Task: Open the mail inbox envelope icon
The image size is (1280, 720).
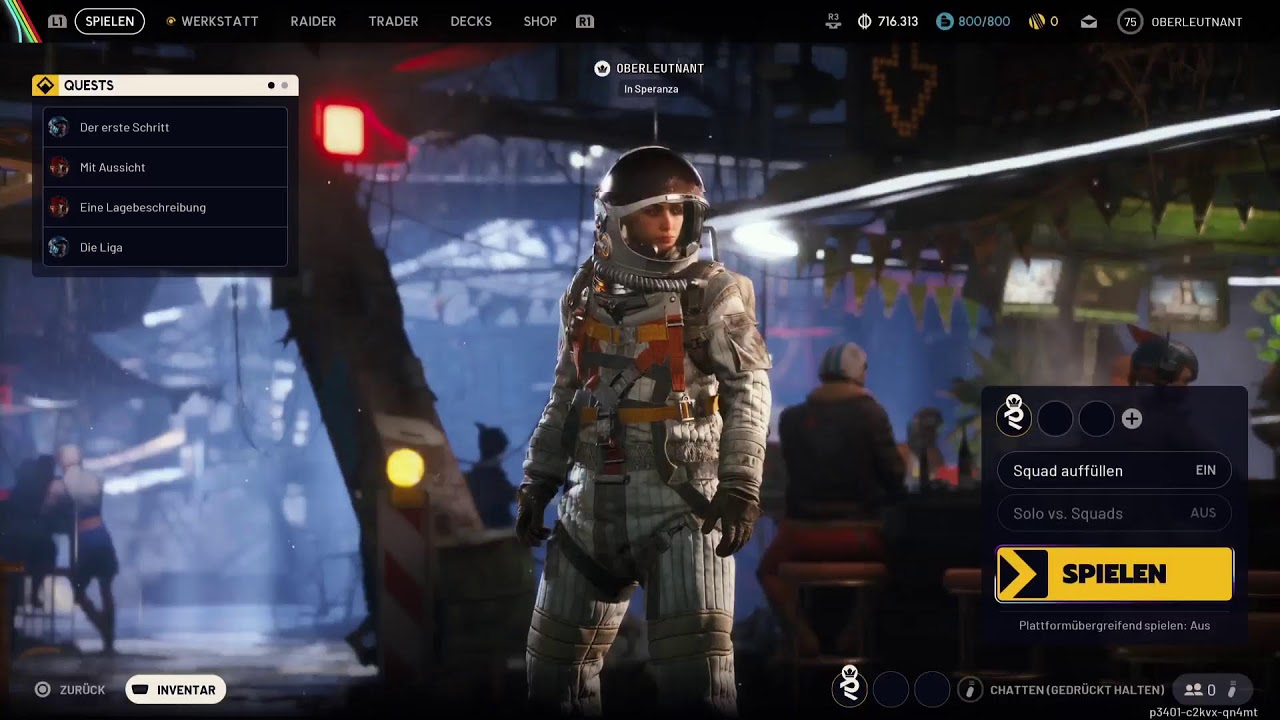Action: coord(1089,21)
